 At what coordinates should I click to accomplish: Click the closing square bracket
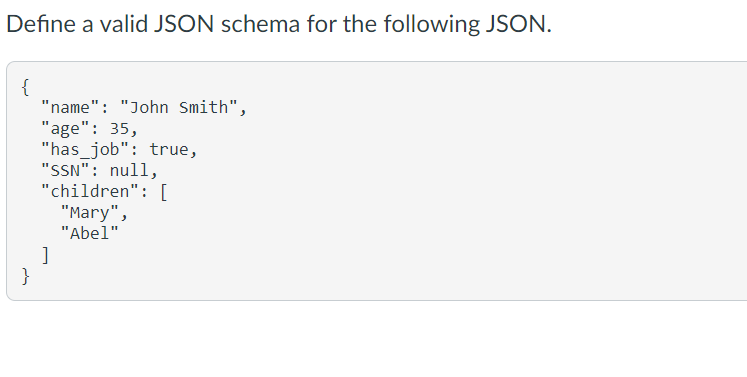[x=45, y=255]
